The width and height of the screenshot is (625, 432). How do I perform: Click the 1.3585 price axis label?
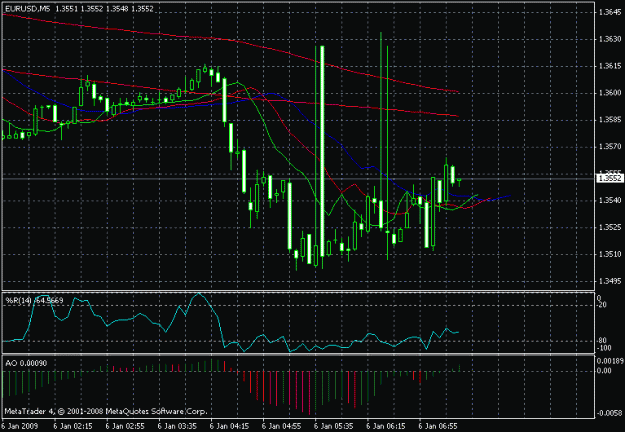pos(609,120)
